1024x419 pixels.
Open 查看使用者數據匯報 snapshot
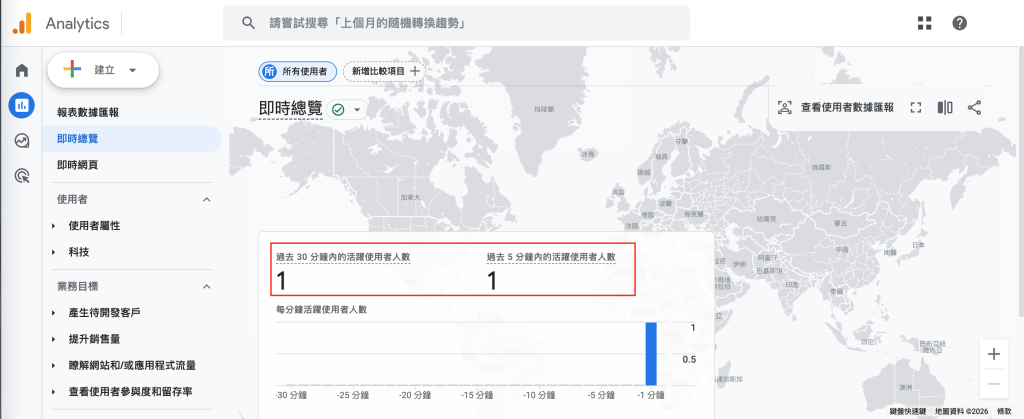(x=836, y=108)
